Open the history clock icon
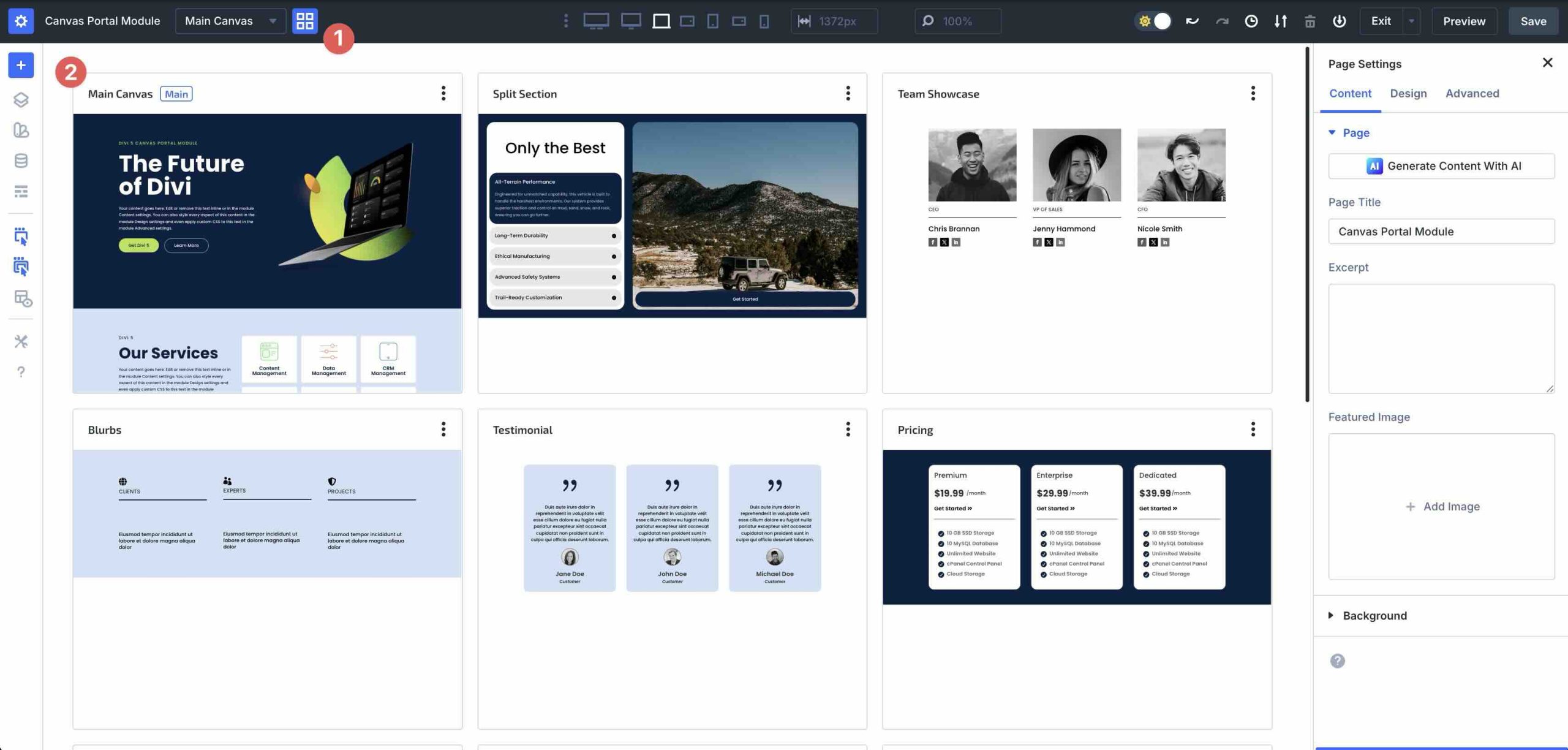1568x750 pixels. (x=1251, y=20)
